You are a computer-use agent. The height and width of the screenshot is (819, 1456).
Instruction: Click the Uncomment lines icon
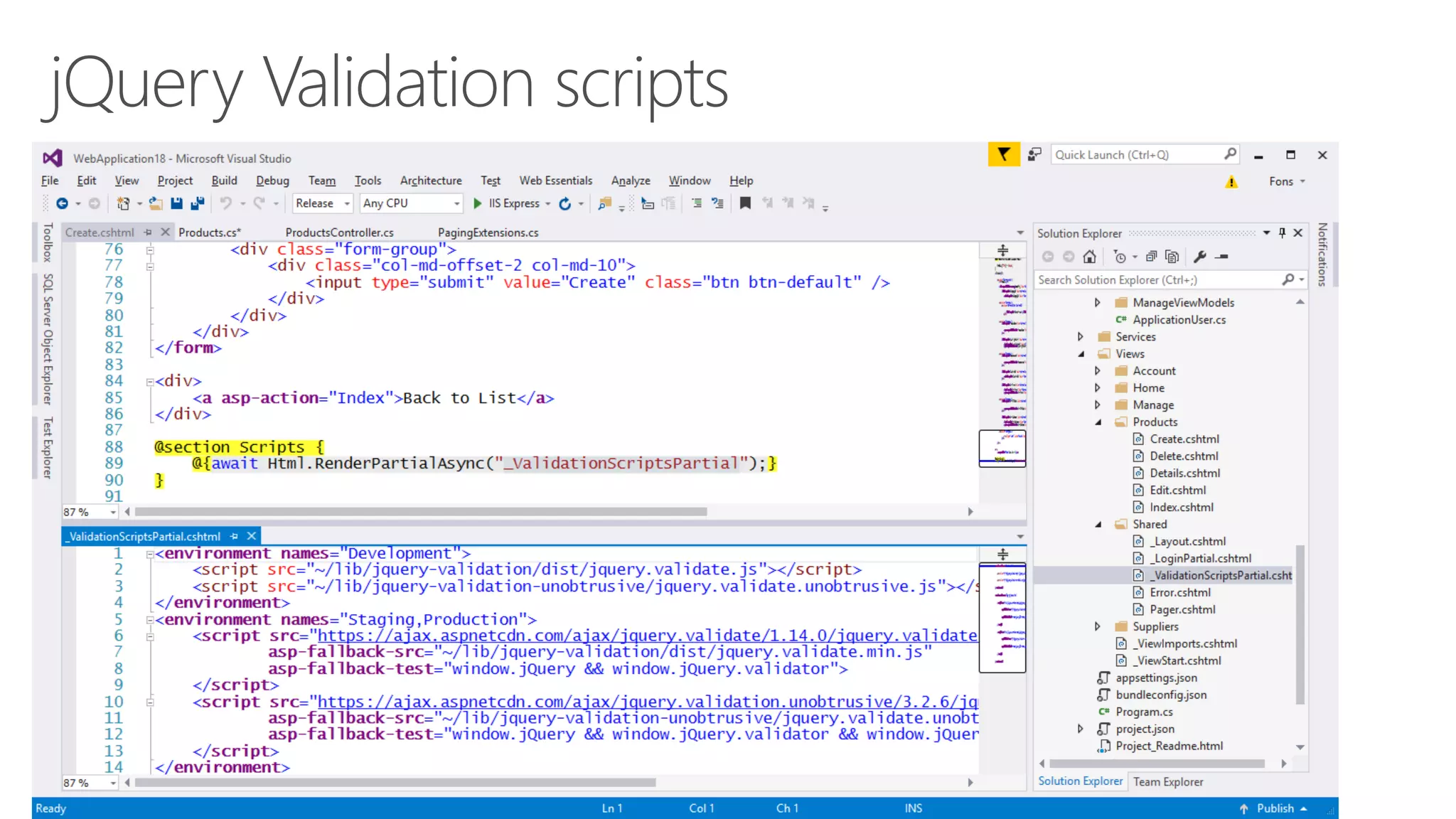point(717,204)
